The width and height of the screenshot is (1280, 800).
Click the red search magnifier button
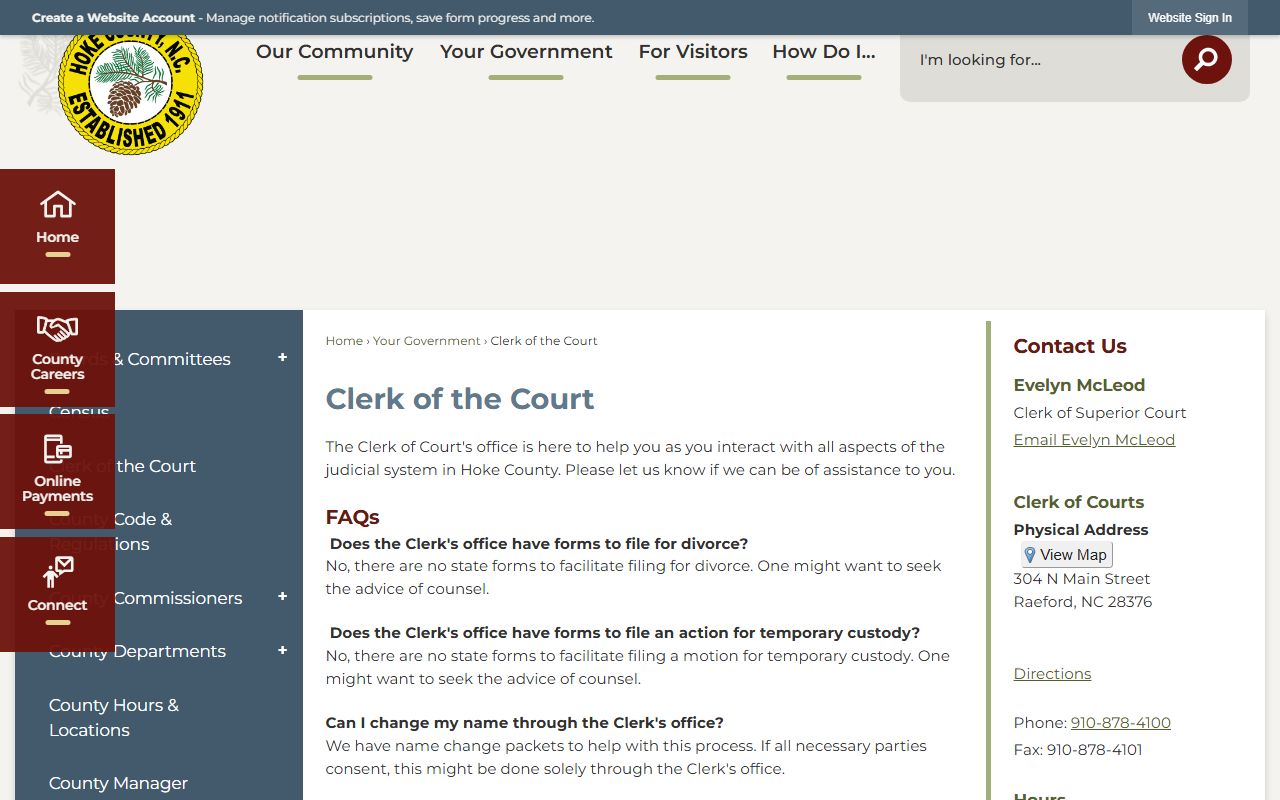tap(1206, 60)
